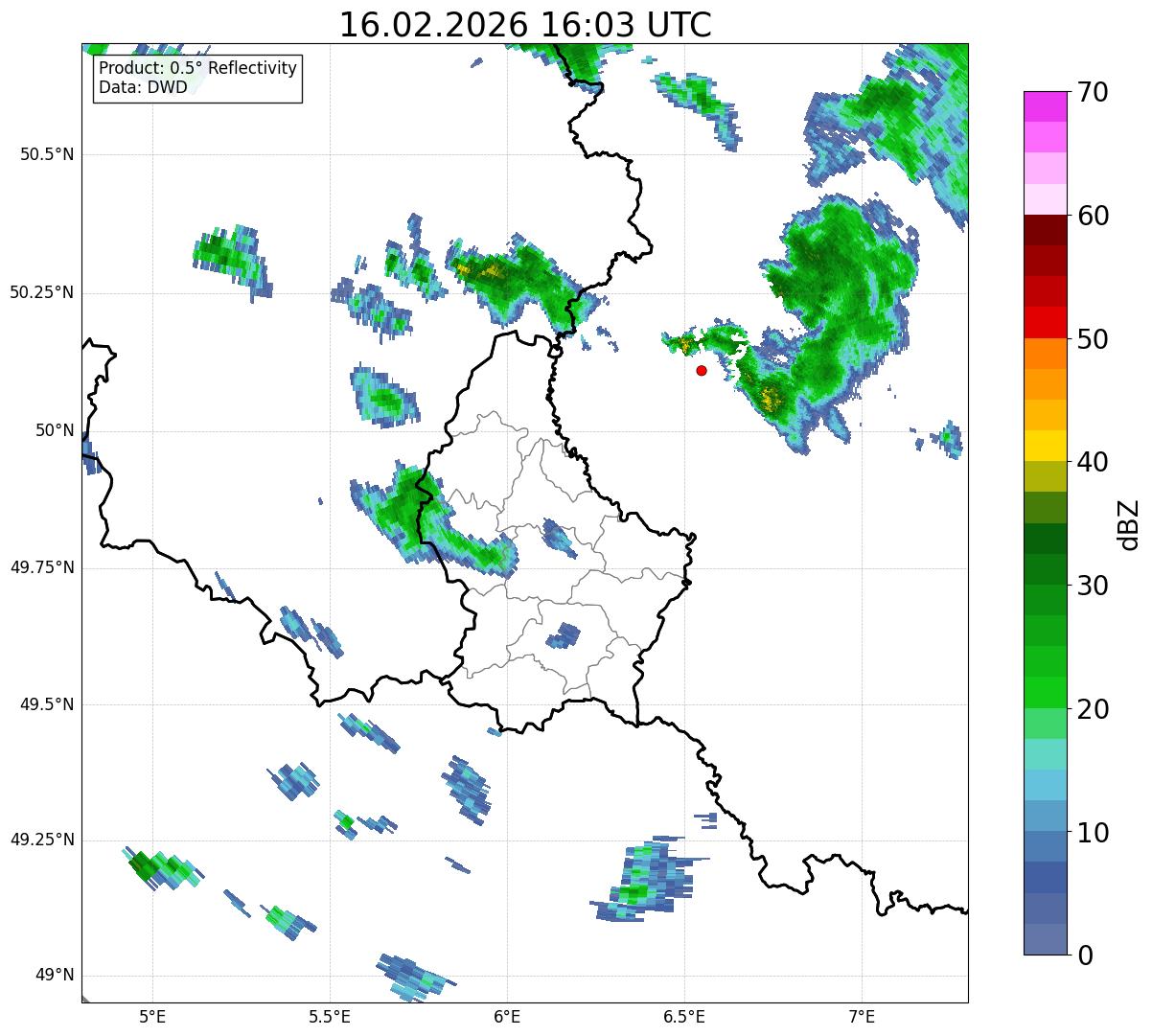Click the colorbar 10 tick label
1152x1036 pixels.
1093,833
